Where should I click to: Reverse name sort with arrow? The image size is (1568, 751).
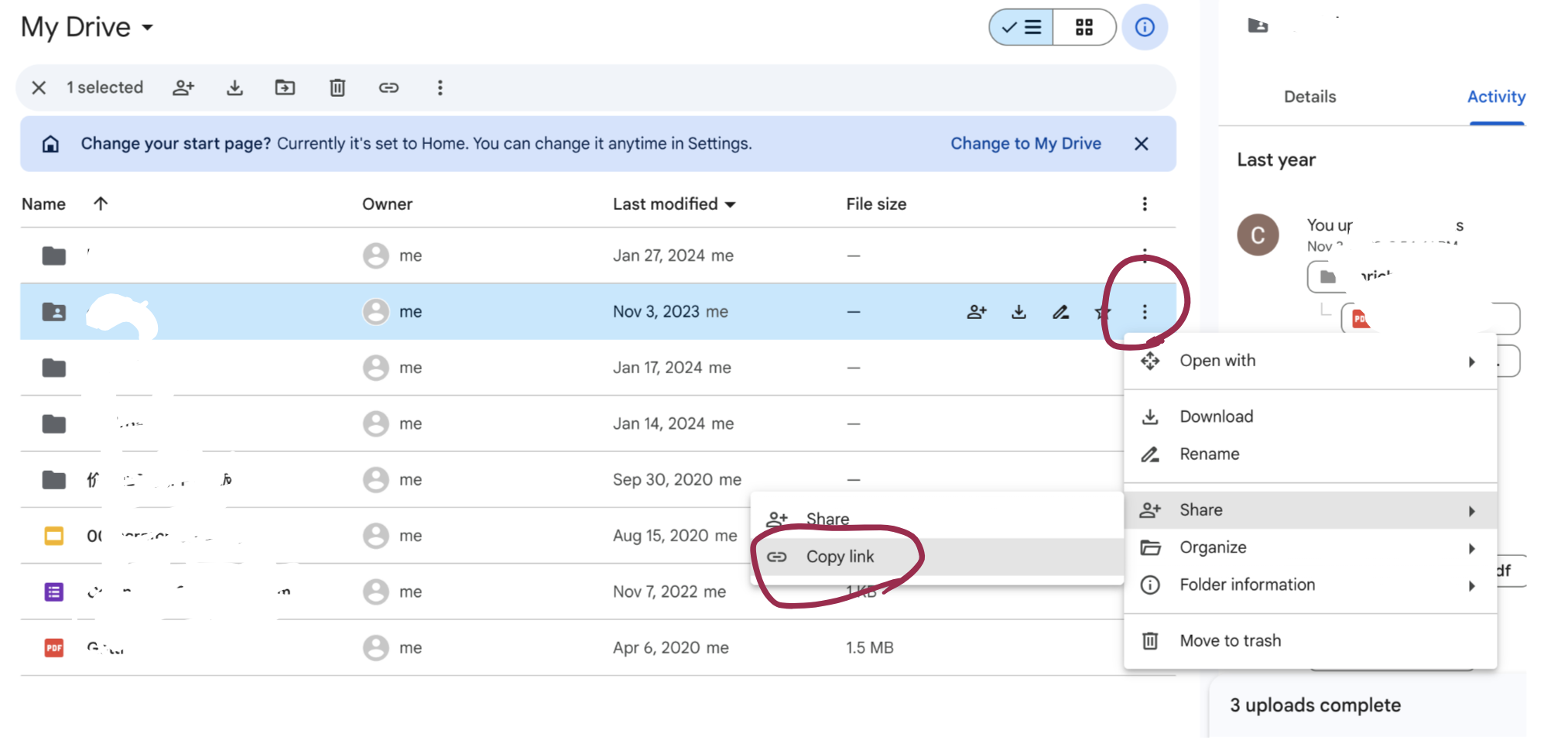tap(101, 204)
